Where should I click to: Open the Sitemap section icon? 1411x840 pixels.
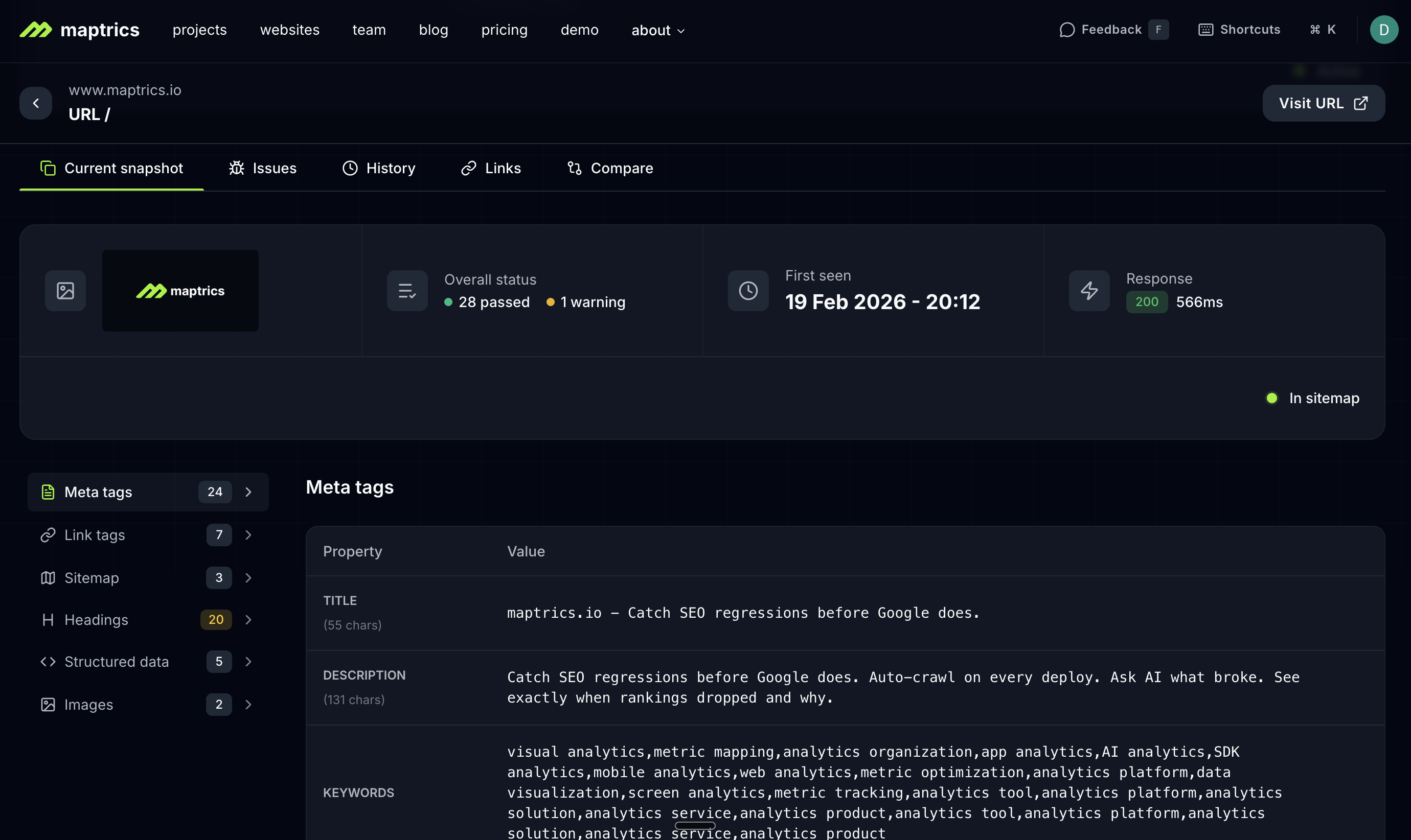[x=48, y=577]
